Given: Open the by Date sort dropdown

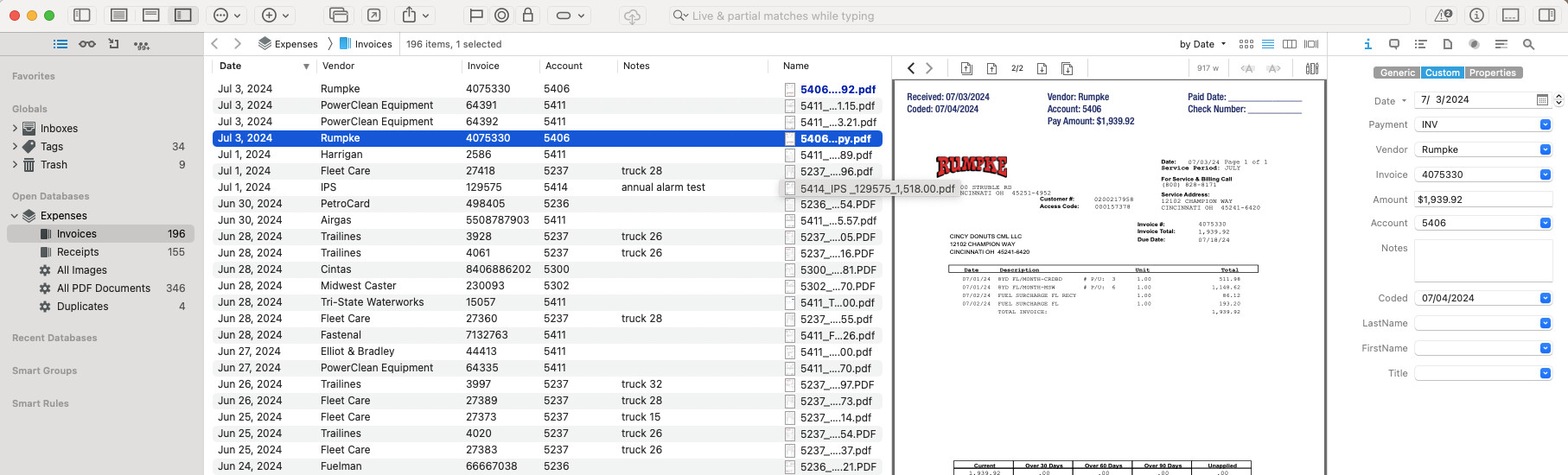Looking at the screenshot, I should (x=1204, y=44).
